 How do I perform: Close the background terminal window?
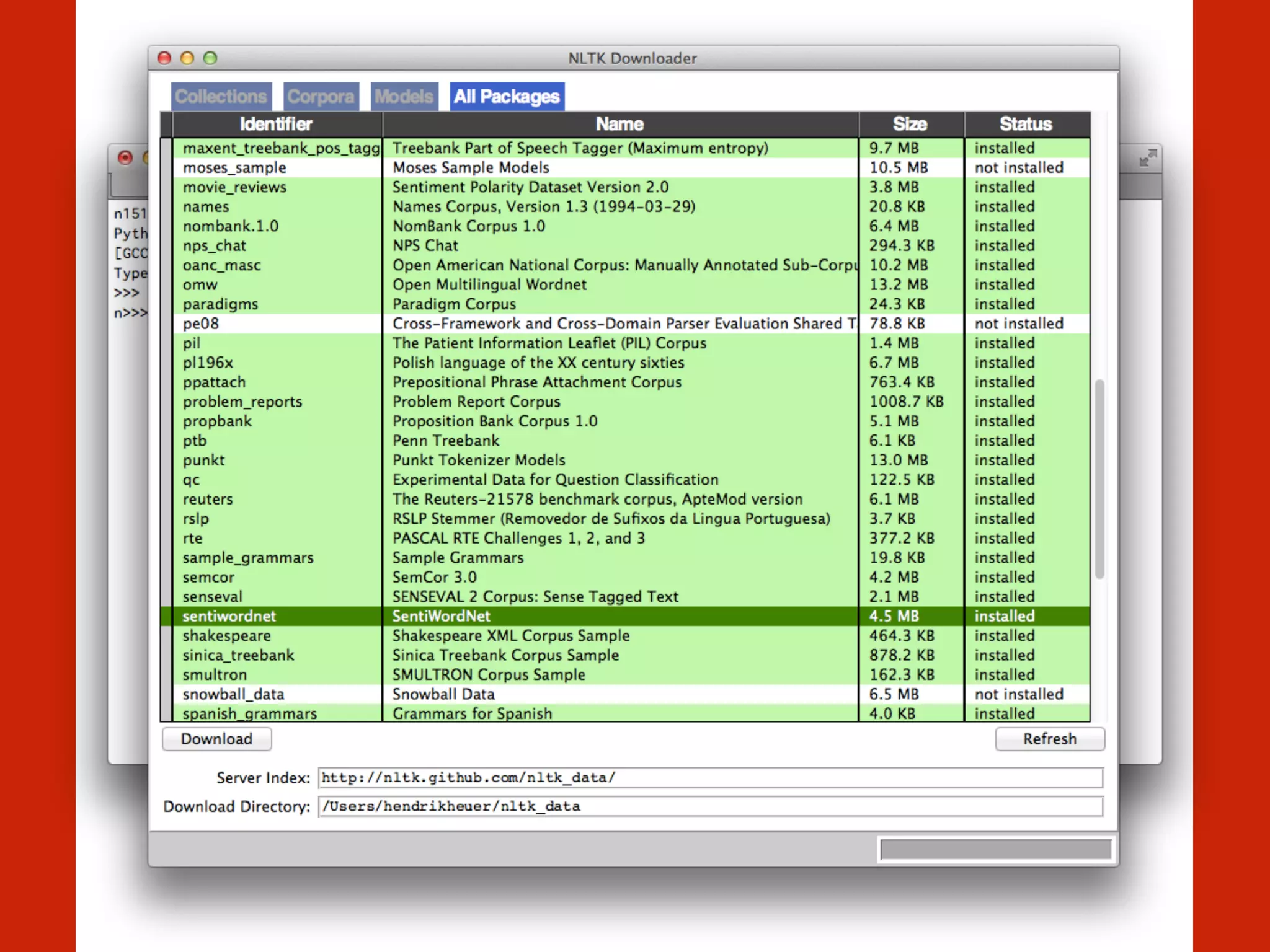[x=125, y=158]
